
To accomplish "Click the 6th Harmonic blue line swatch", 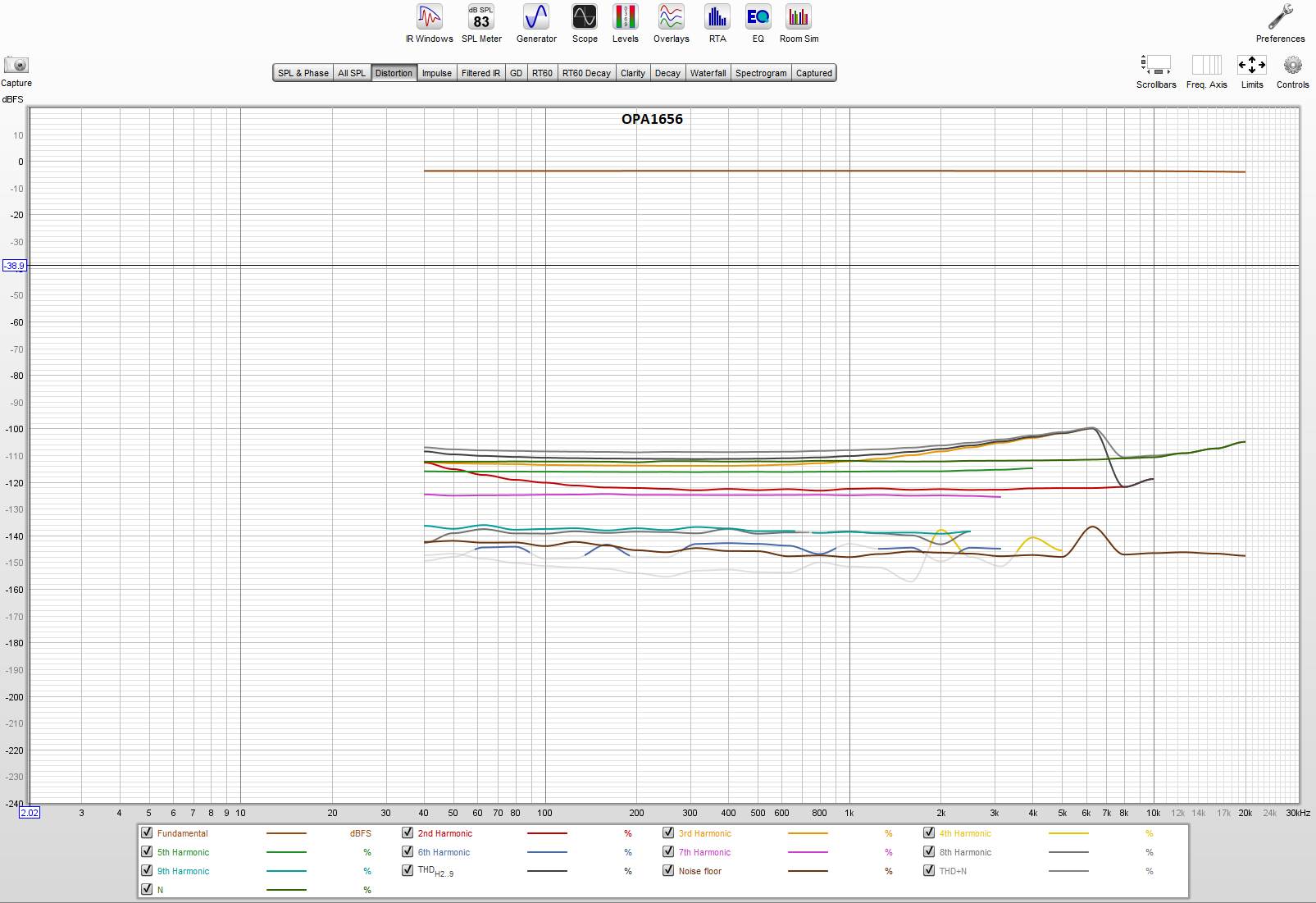I will [x=547, y=852].
